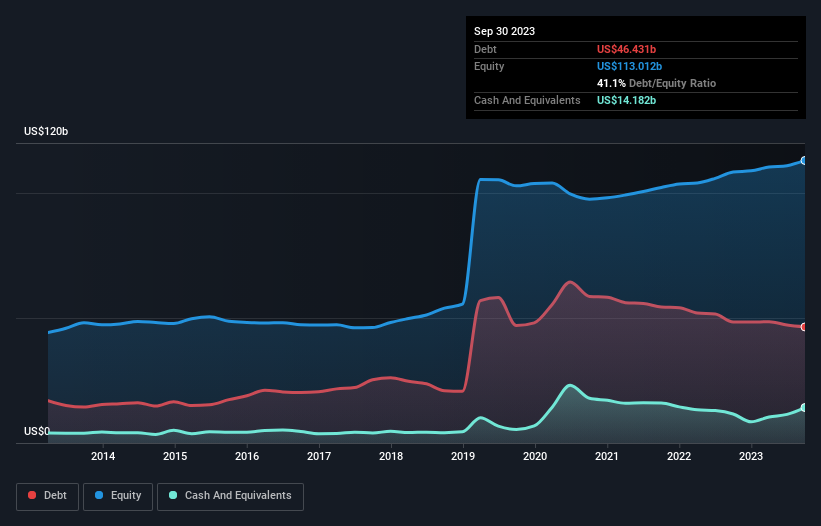821x526 pixels.
Task: Click the Debt label in tooltip
Action: (x=485, y=49)
